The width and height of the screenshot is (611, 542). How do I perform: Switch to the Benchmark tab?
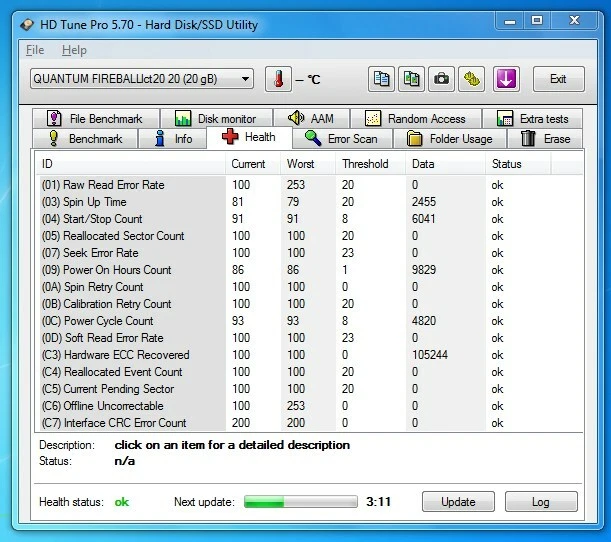point(85,139)
